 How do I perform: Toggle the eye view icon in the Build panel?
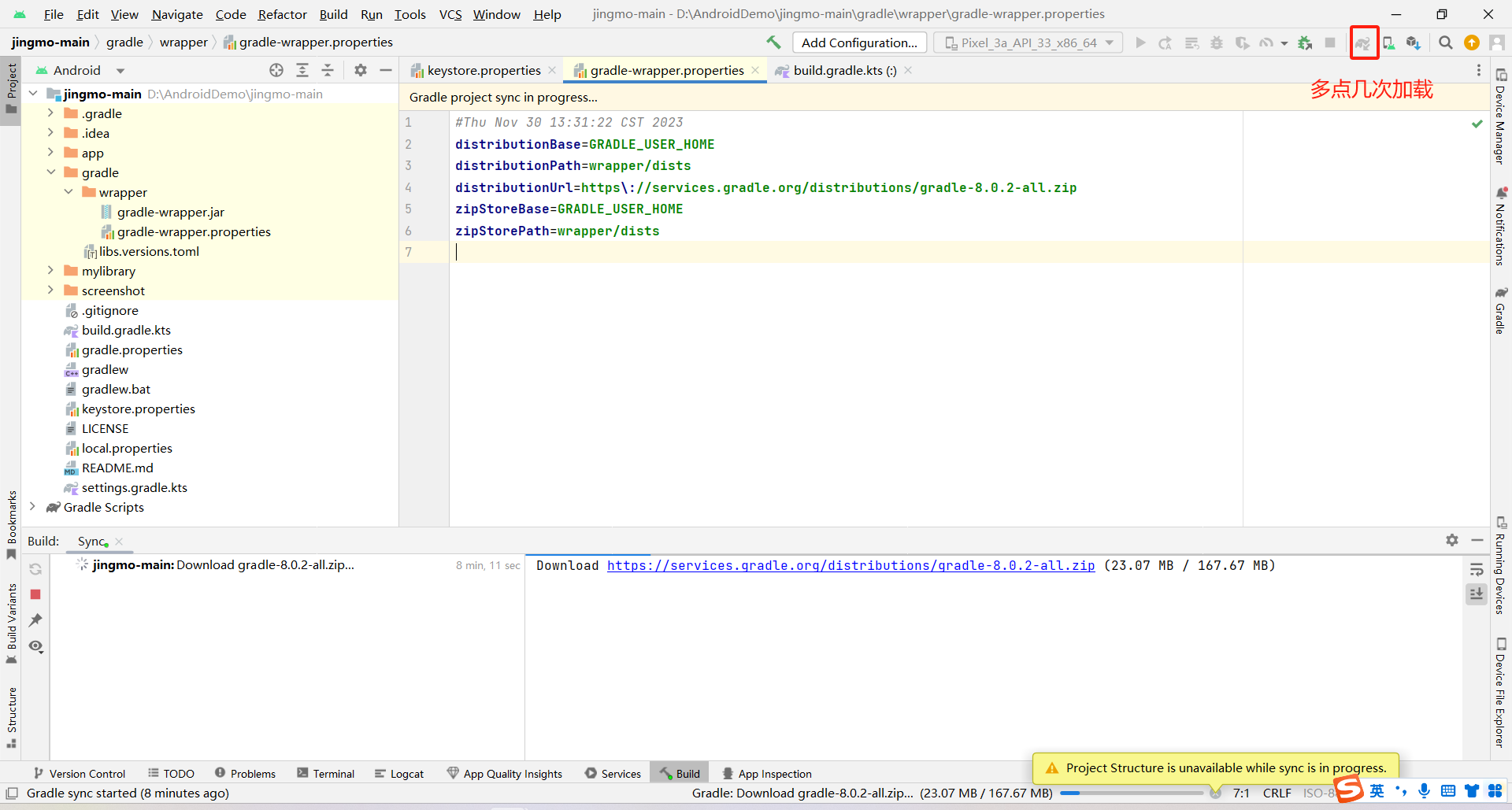pos(35,646)
